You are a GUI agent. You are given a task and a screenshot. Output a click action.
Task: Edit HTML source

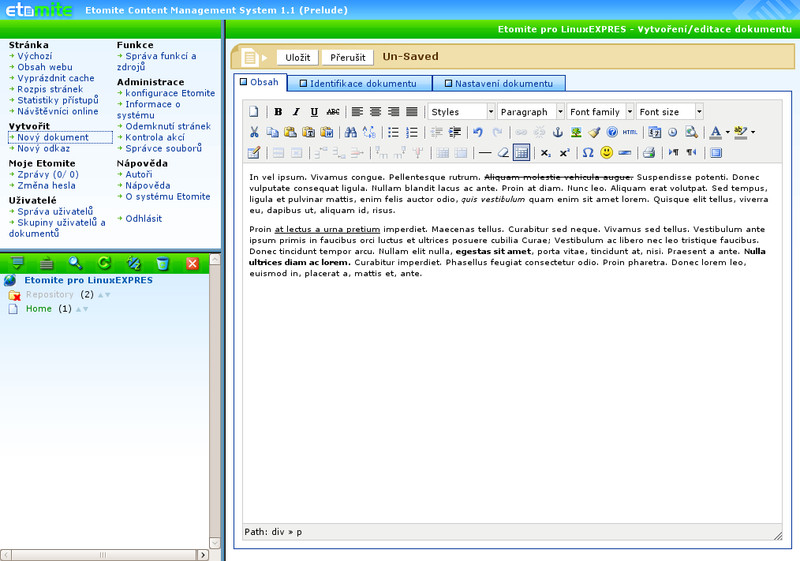pyautogui.click(x=630, y=132)
